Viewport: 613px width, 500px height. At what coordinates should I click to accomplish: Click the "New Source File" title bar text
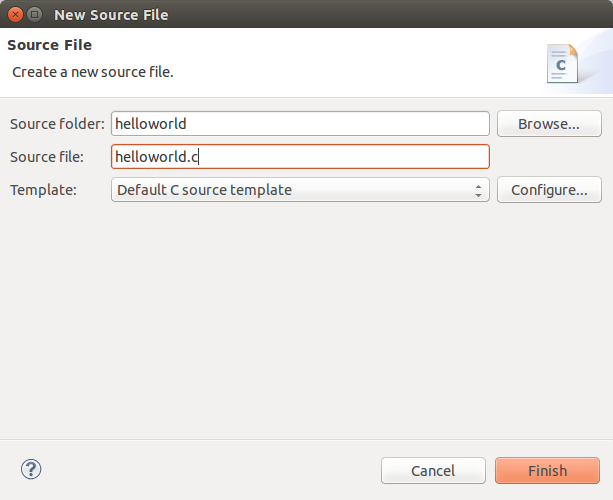[111, 15]
